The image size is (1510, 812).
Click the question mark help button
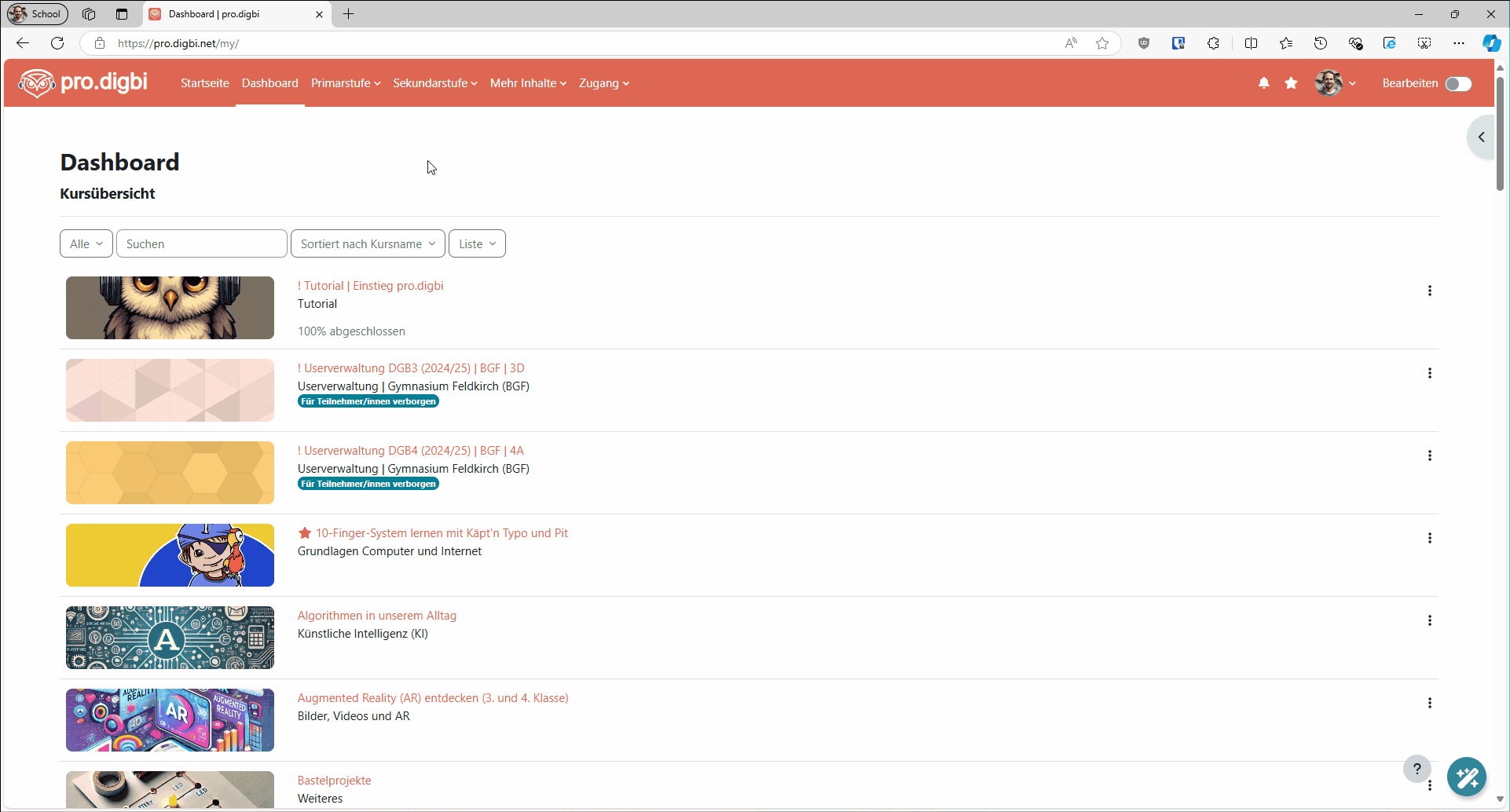coord(1417,769)
